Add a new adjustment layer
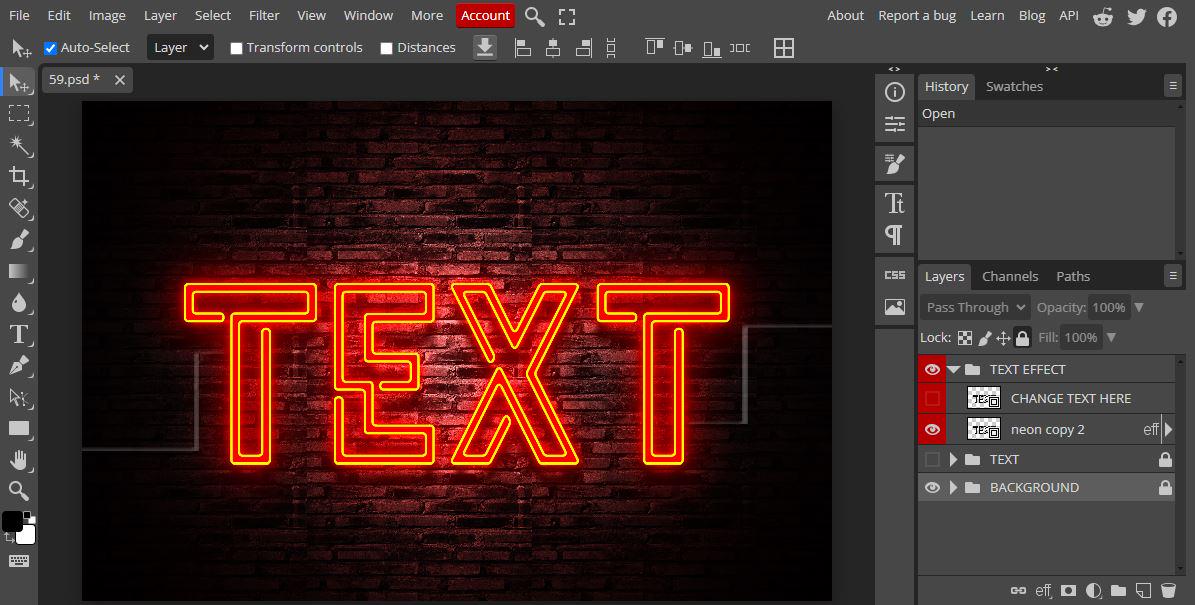Viewport: 1195px width, 605px height. click(x=1093, y=590)
